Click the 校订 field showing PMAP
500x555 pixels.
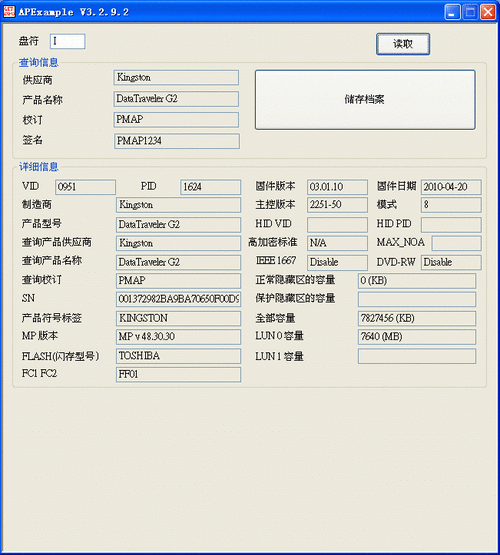pyautogui.click(x=176, y=120)
